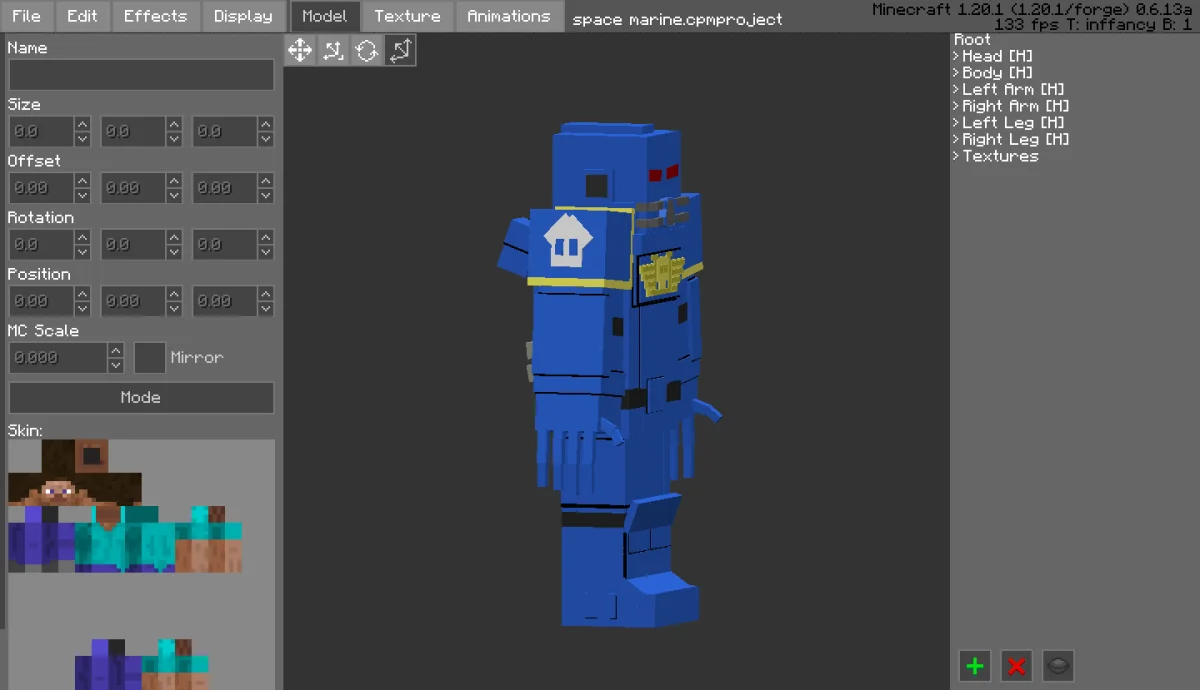Click the first Rotation value field

coord(41,245)
